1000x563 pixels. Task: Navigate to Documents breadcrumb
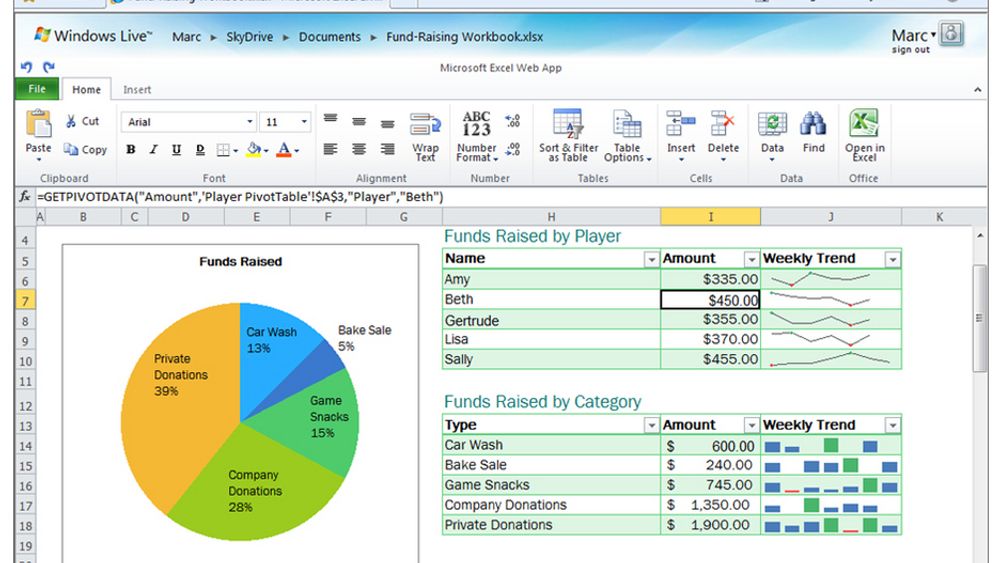click(x=330, y=37)
